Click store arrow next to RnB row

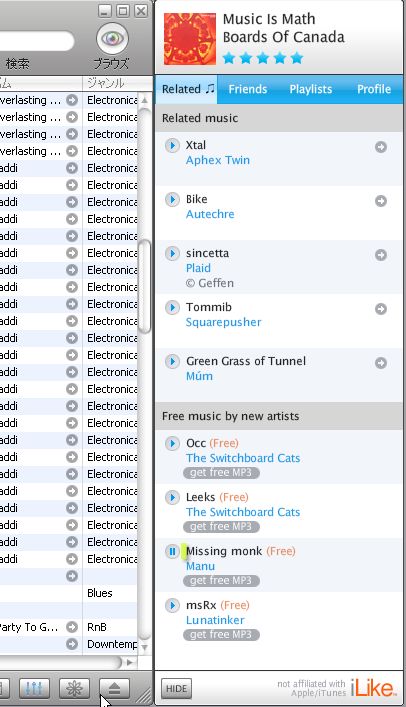click(x=72, y=627)
